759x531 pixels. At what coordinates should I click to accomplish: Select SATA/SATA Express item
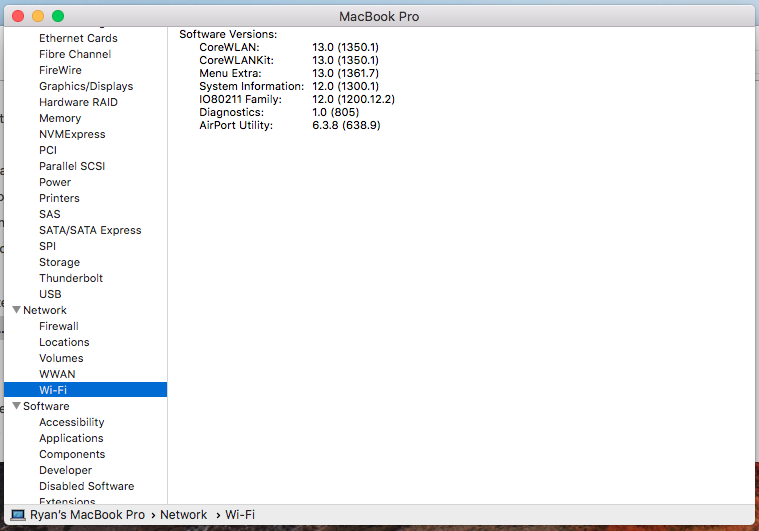click(x=90, y=230)
